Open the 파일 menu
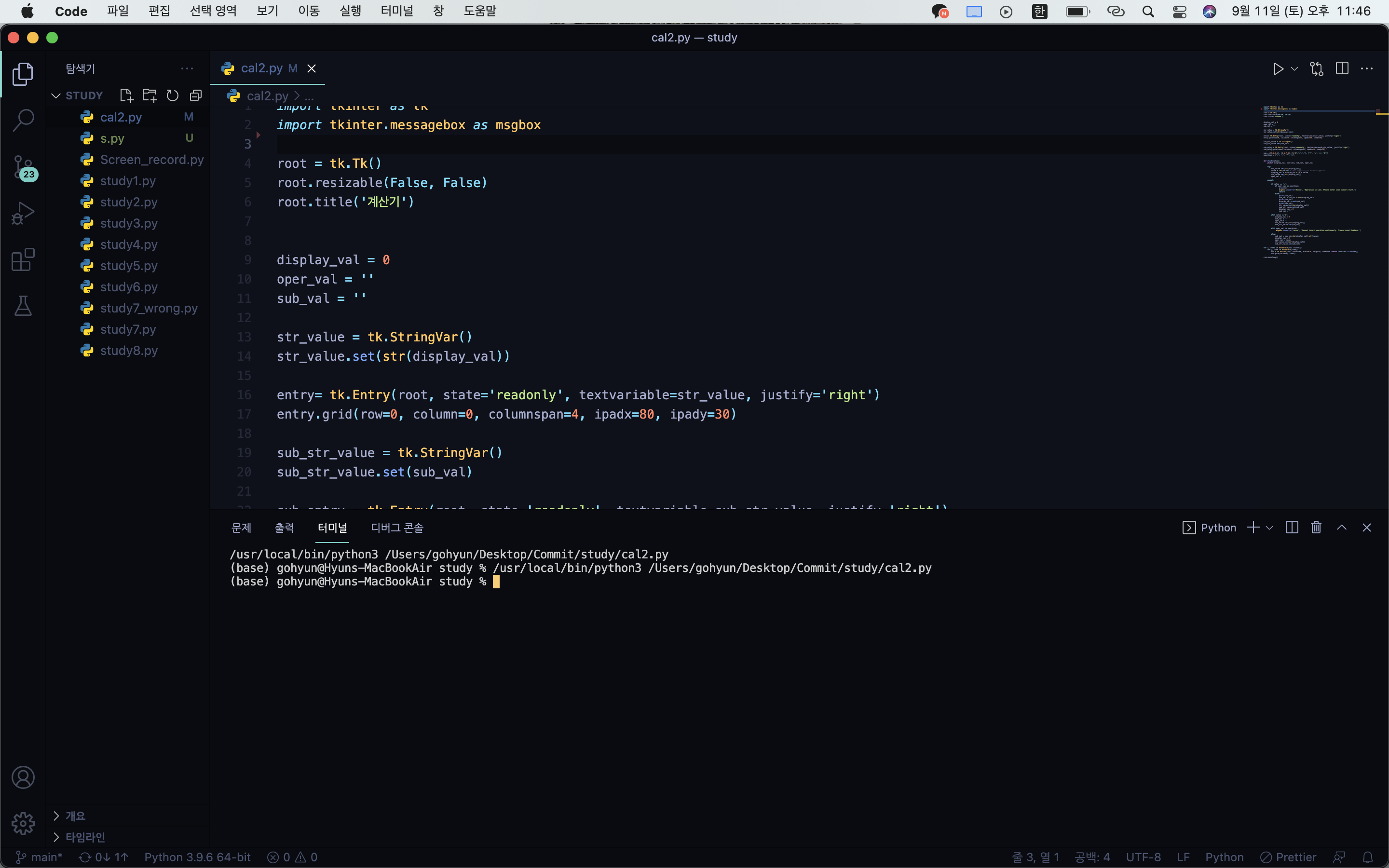This screenshot has height=868, width=1389. [x=118, y=11]
